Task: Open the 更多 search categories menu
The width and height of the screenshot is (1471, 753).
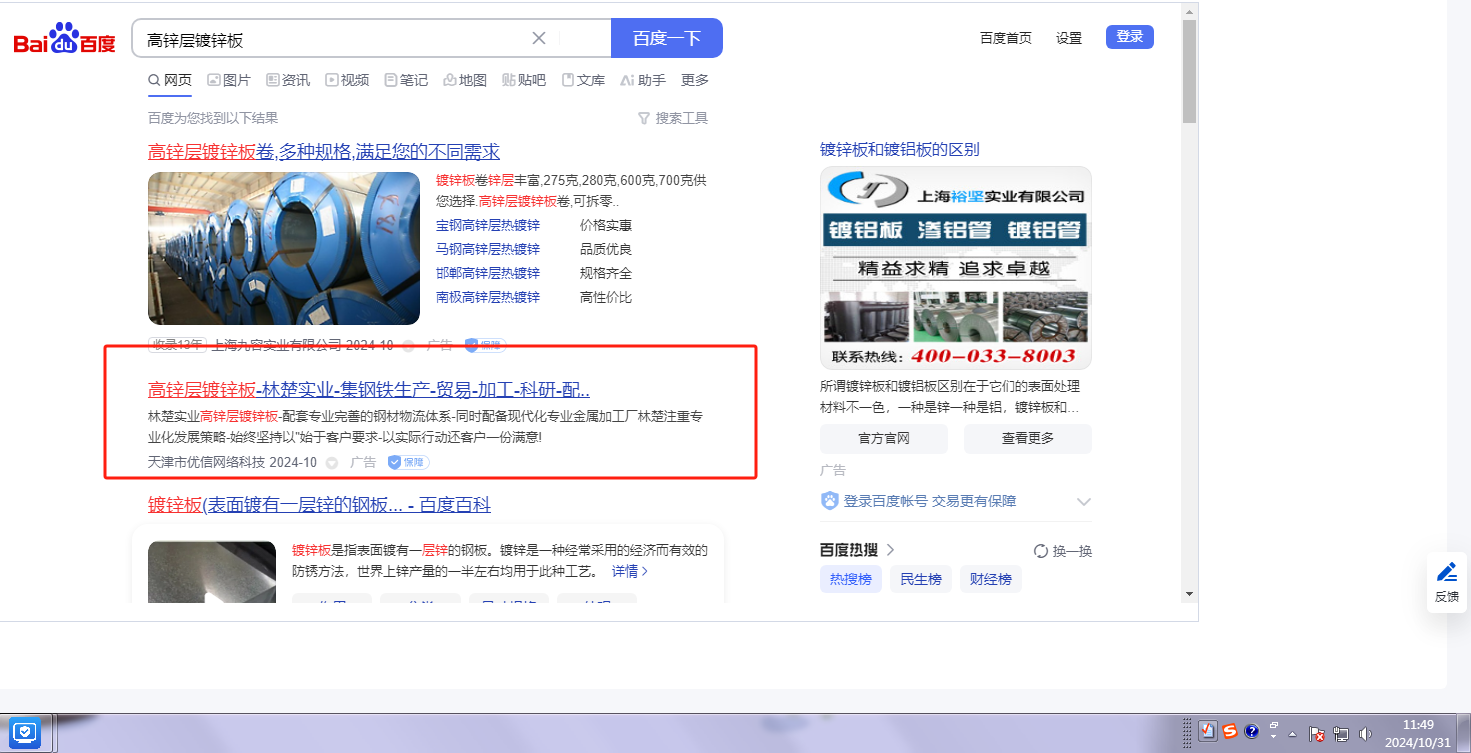Action: [695, 80]
